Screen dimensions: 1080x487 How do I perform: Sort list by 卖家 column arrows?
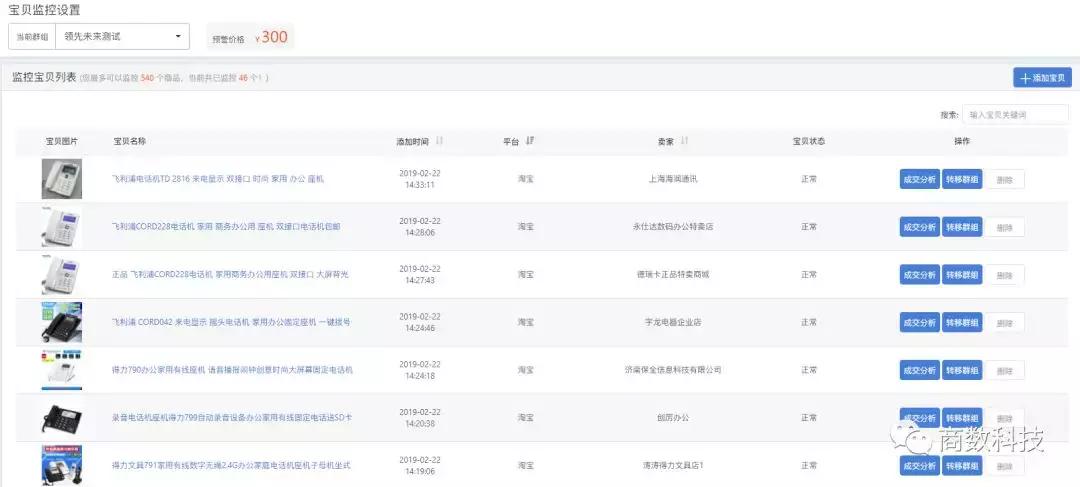[685, 141]
